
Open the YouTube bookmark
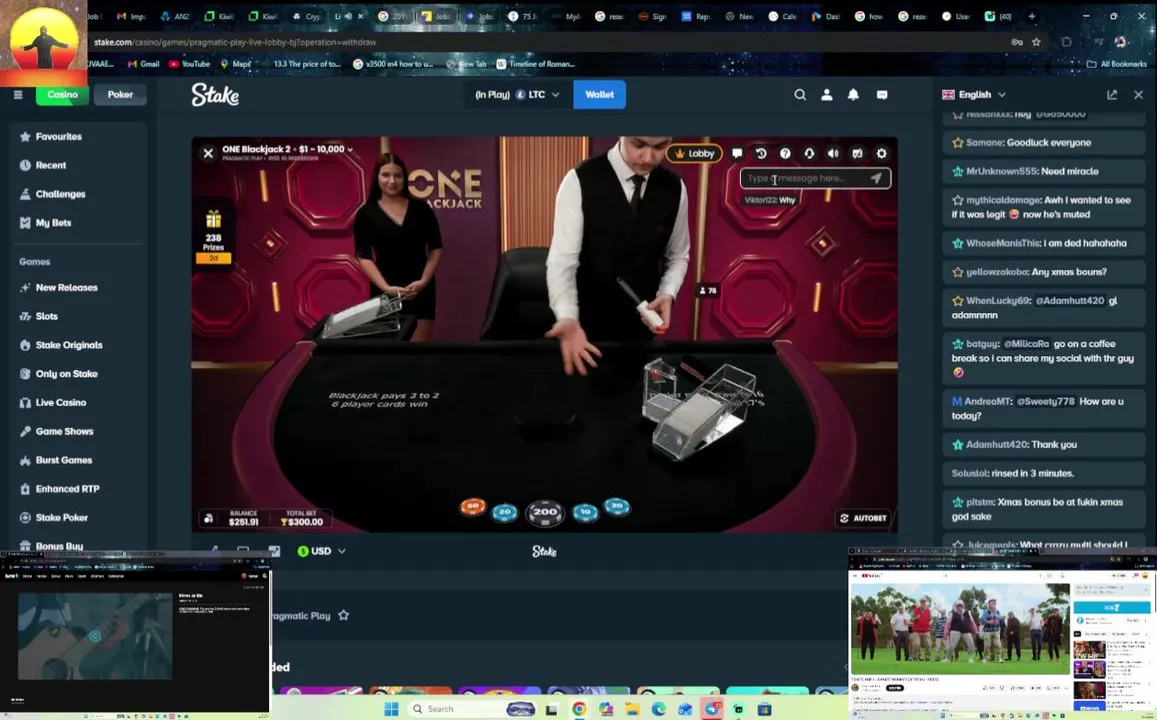[190, 64]
